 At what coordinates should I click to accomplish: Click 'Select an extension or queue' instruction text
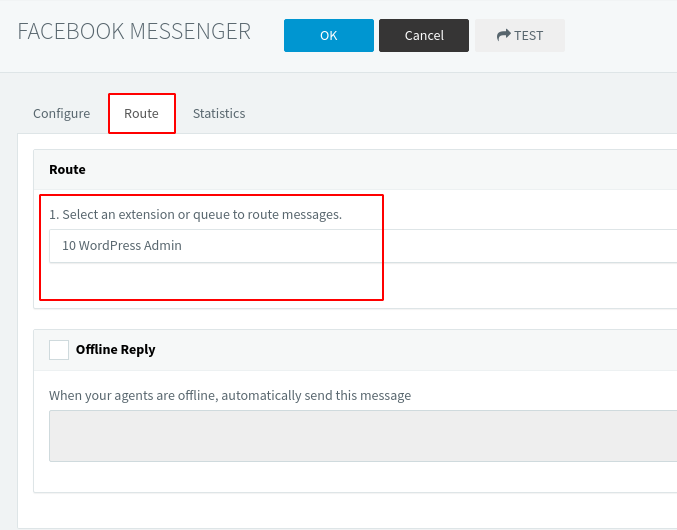[196, 215]
